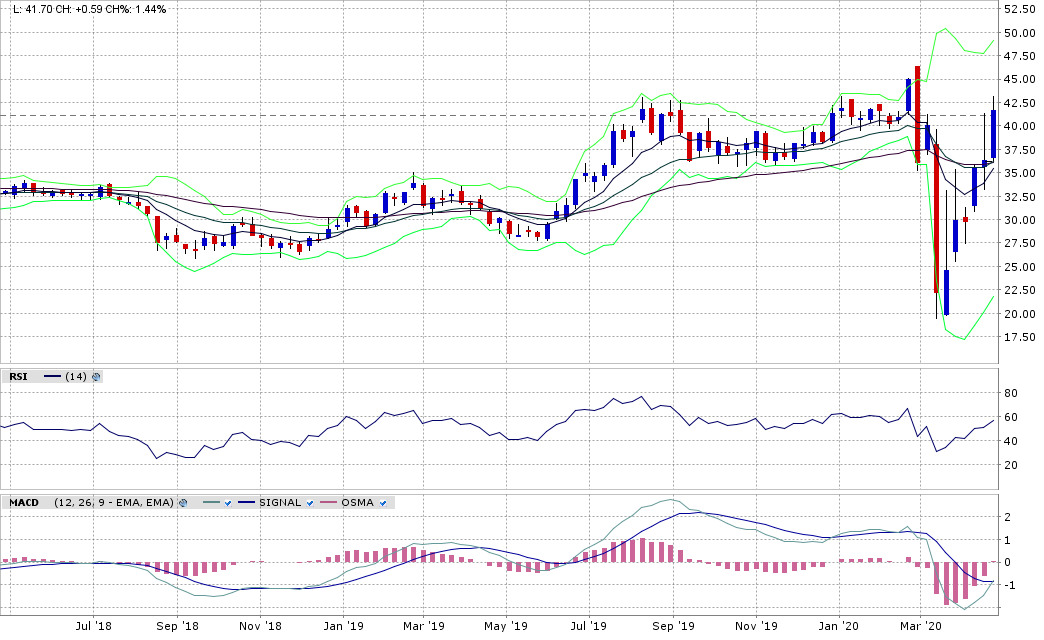Screen dimensions: 1044x640
Task: Toggle the MACD line visibility checkbox
Action: pyautogui.click(x=228, y=502)
